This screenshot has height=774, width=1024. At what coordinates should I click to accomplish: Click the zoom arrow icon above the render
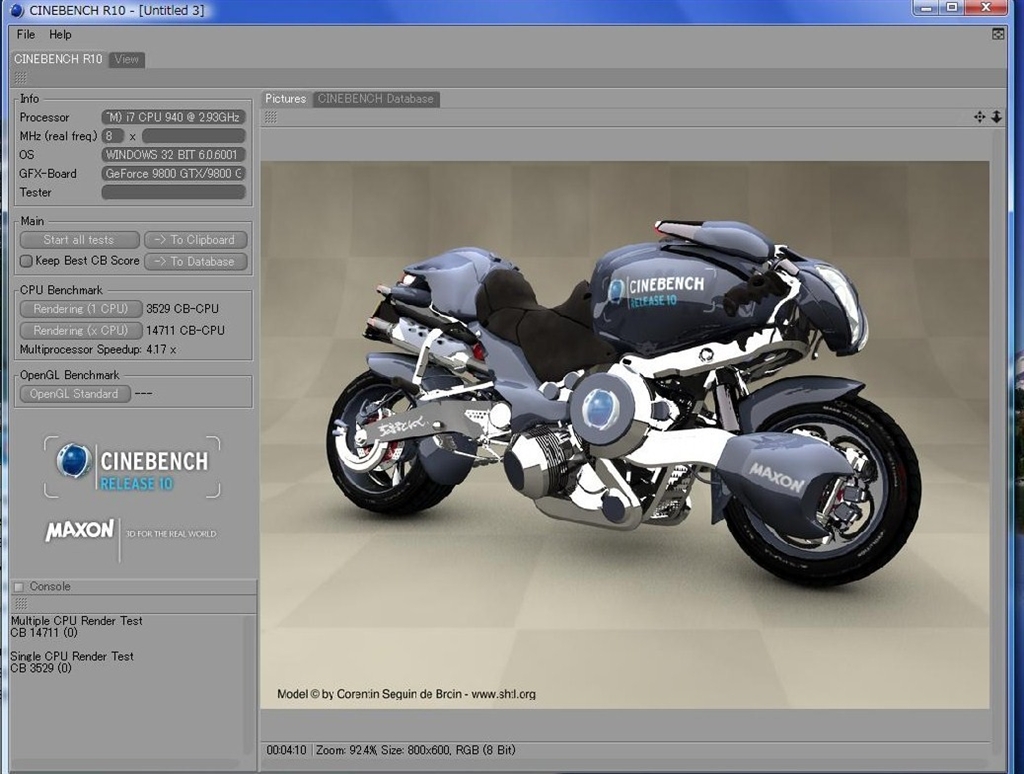[996, 117]
